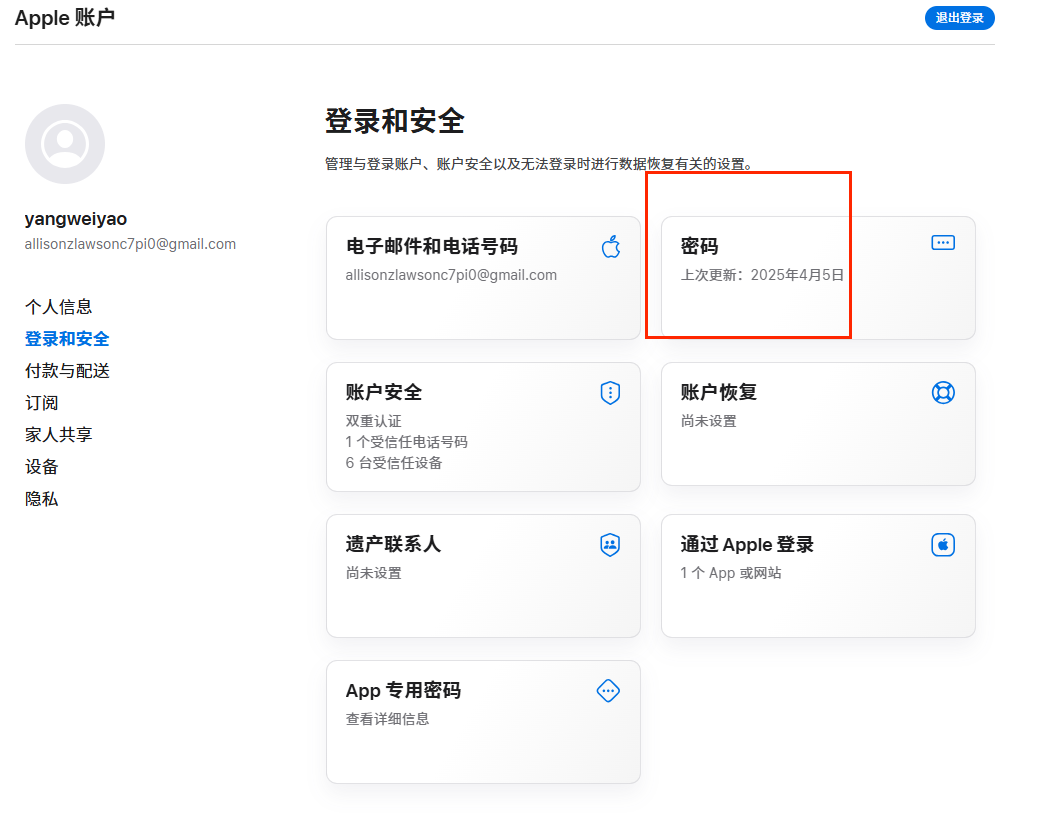Open 查看详细信息 under App 专用密码
This screenshot has height=823, width=1051.
388,719
